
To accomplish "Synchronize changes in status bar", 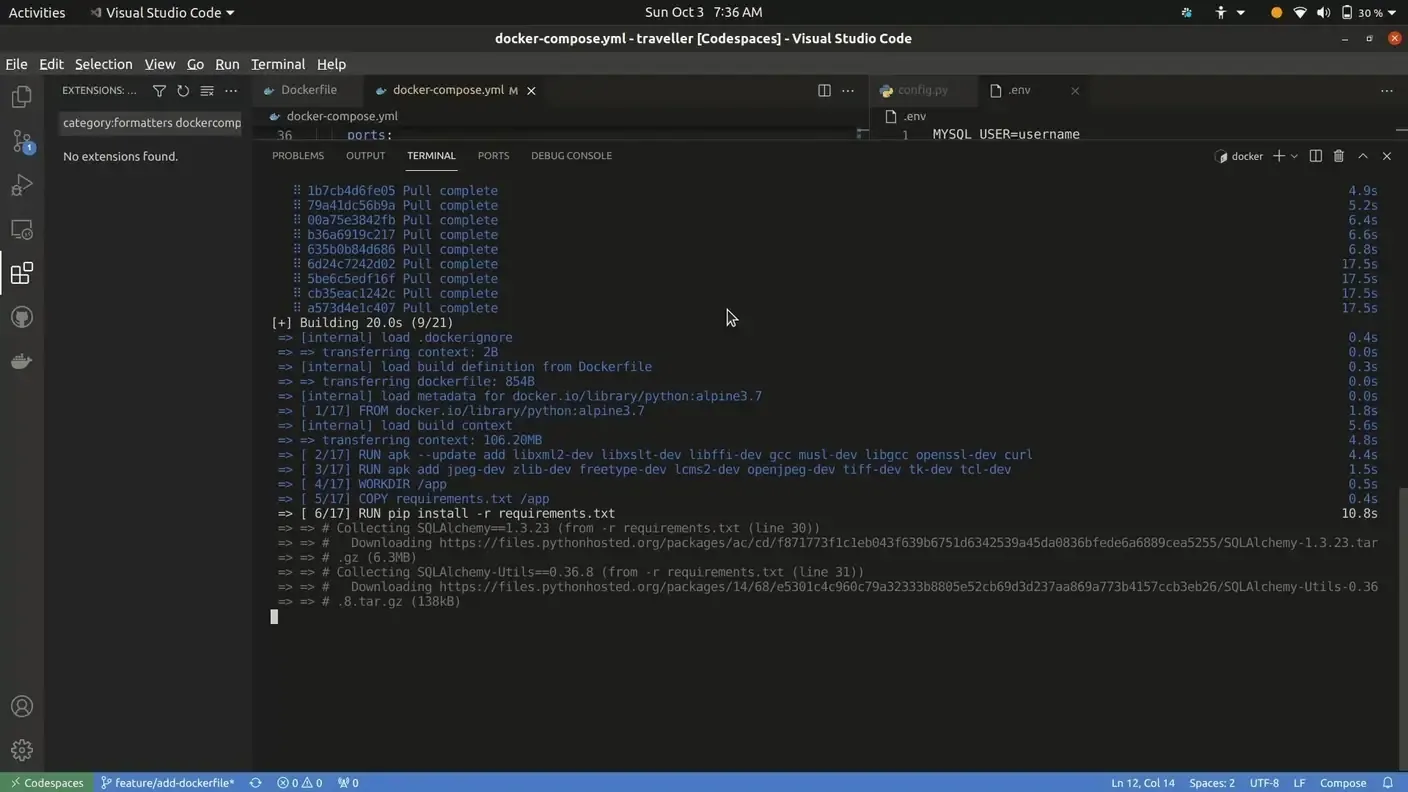I will pos(255,783).
